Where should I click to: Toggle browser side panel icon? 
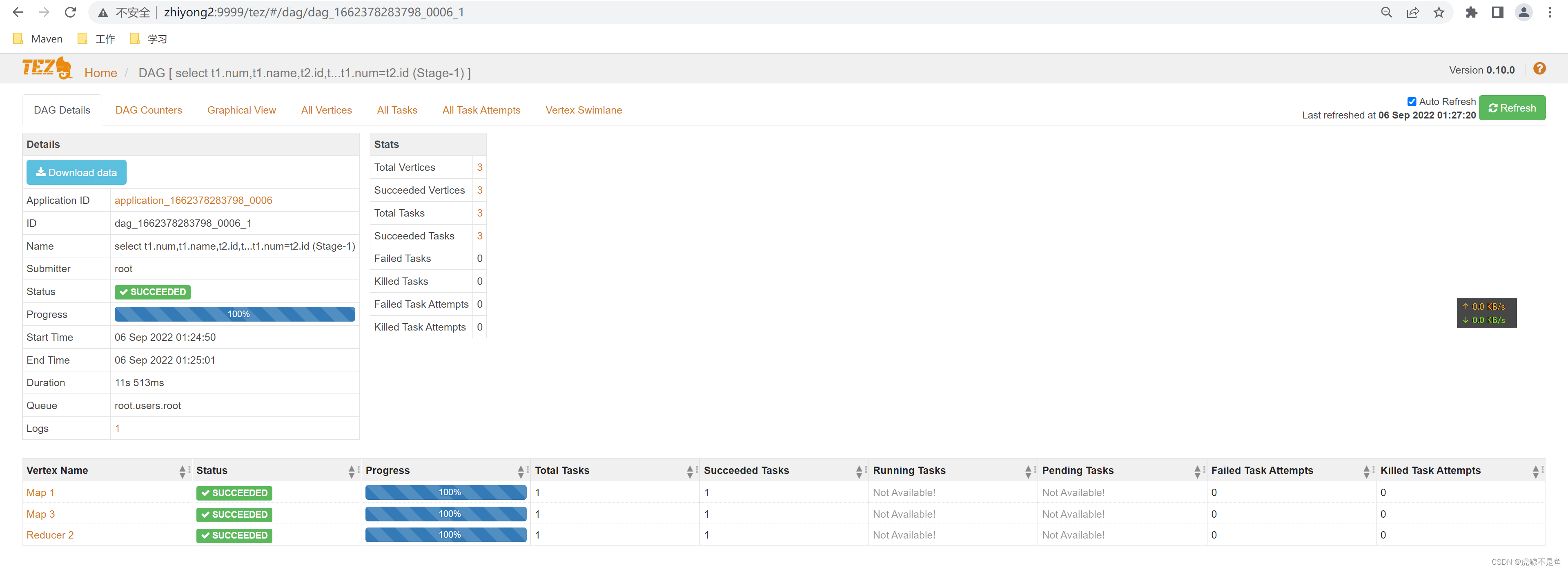tap(1497, 12)
